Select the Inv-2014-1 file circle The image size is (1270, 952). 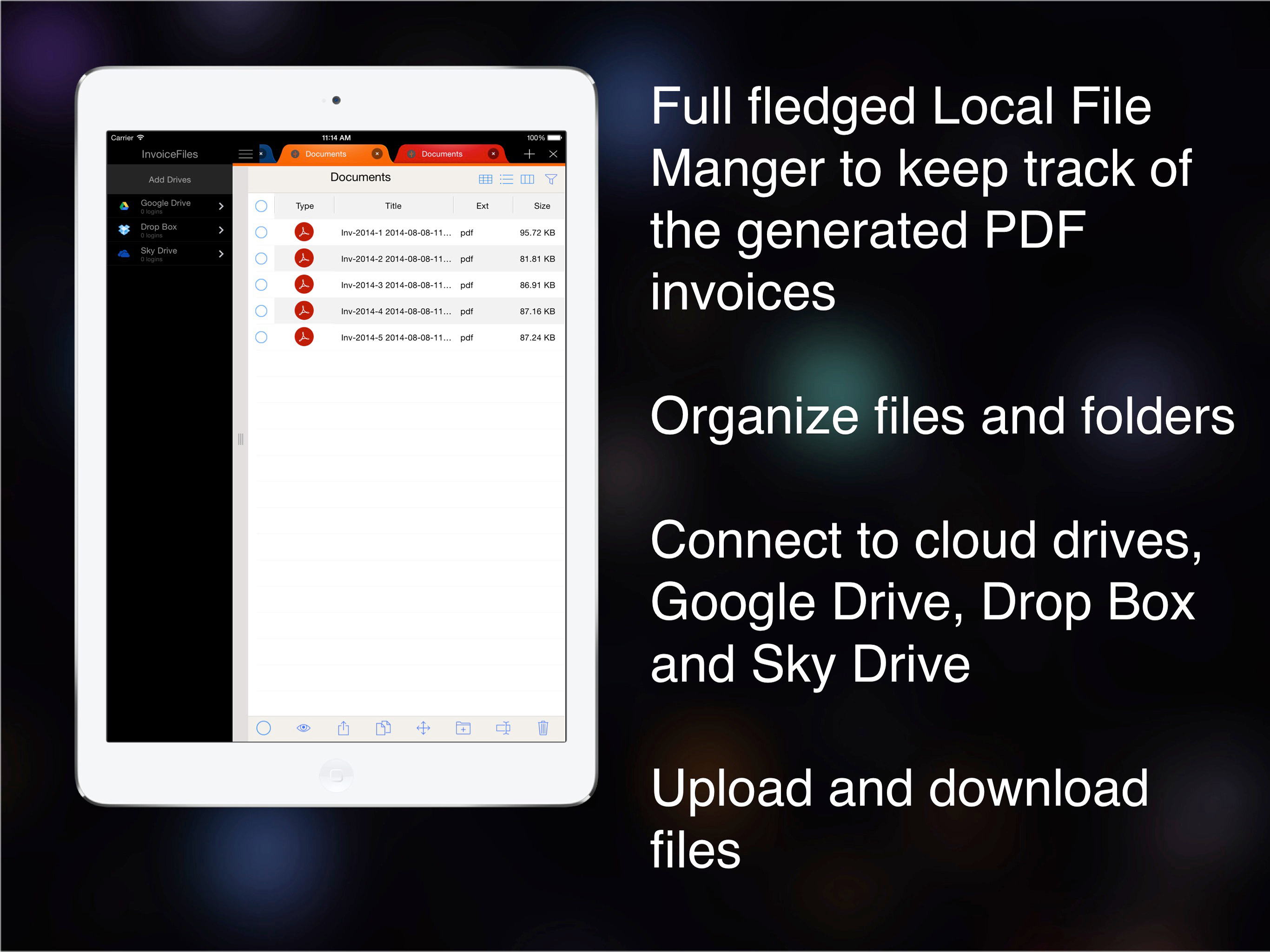click(261, 232)
